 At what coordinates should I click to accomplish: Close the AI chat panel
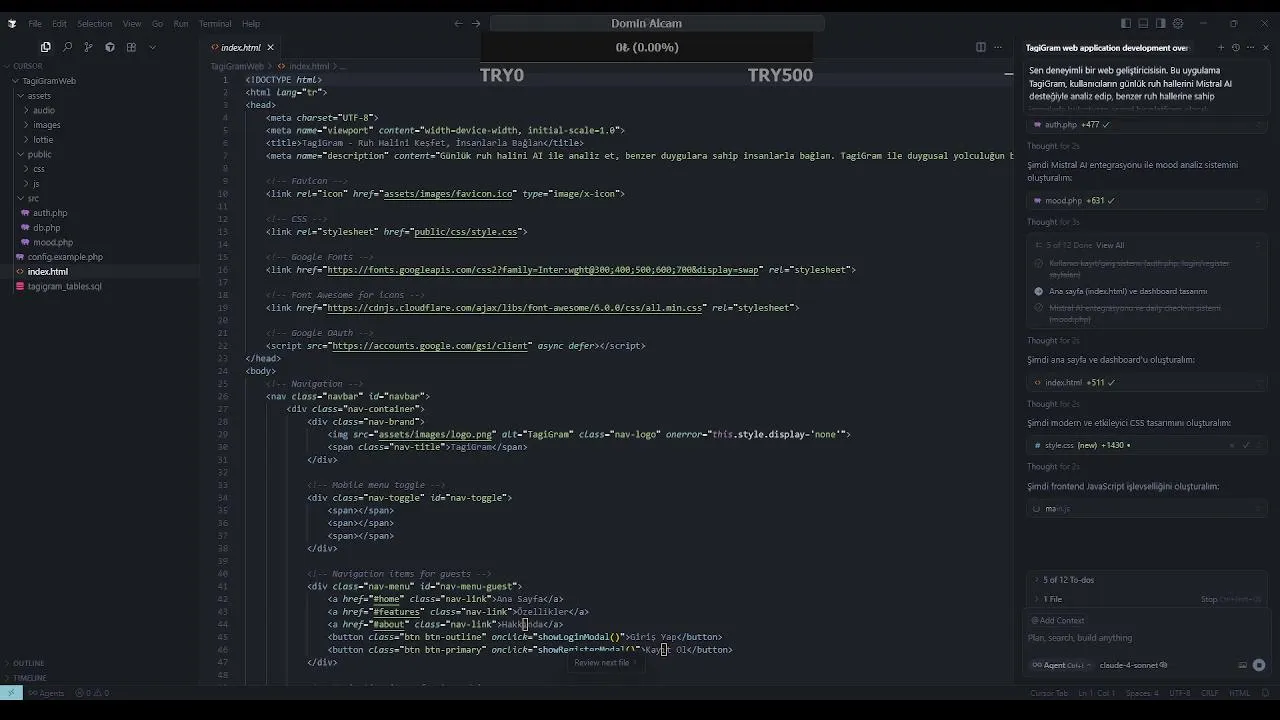point(1266,47)
